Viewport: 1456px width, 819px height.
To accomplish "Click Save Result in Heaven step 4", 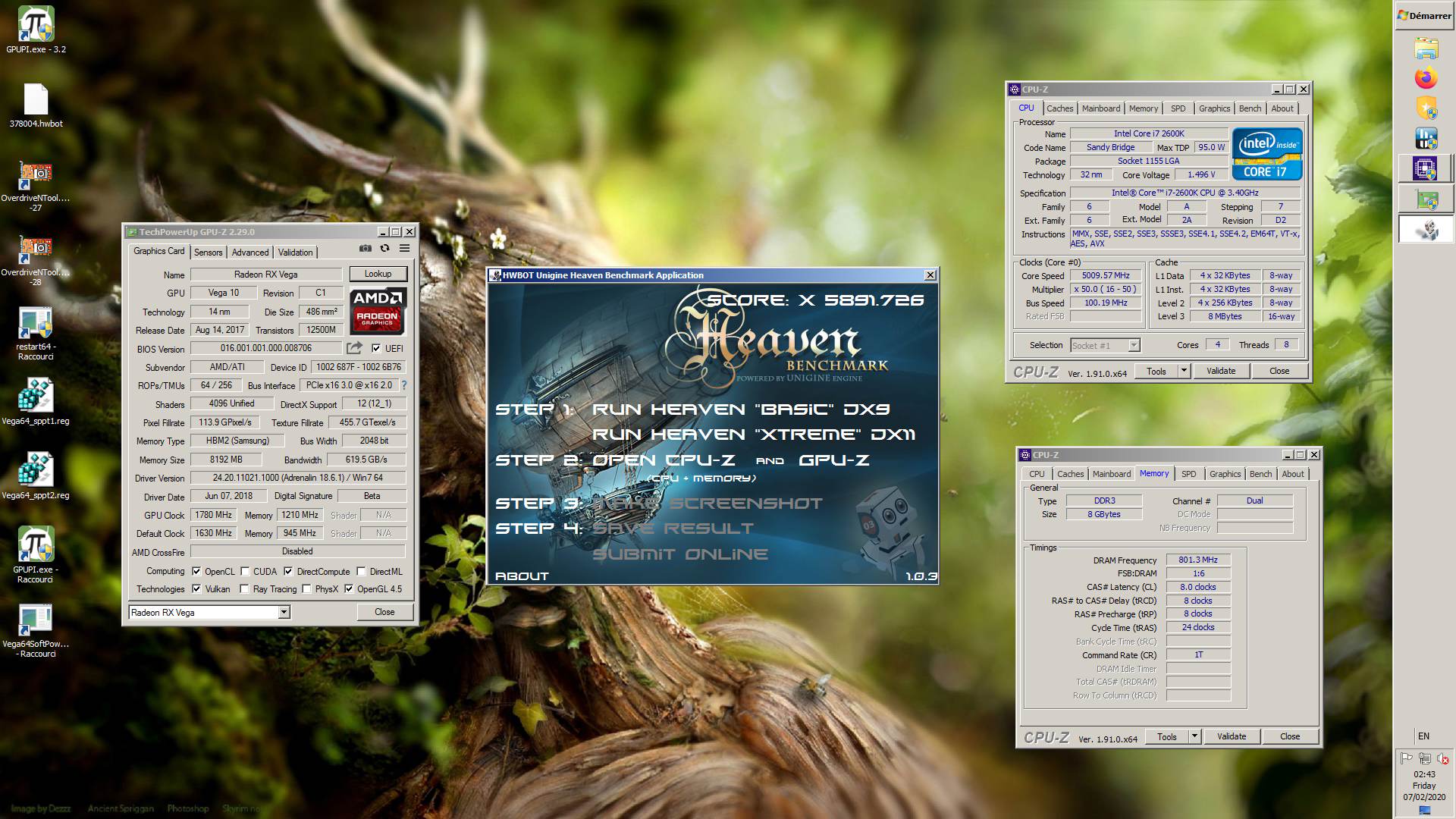I will (x=673, y=529).
